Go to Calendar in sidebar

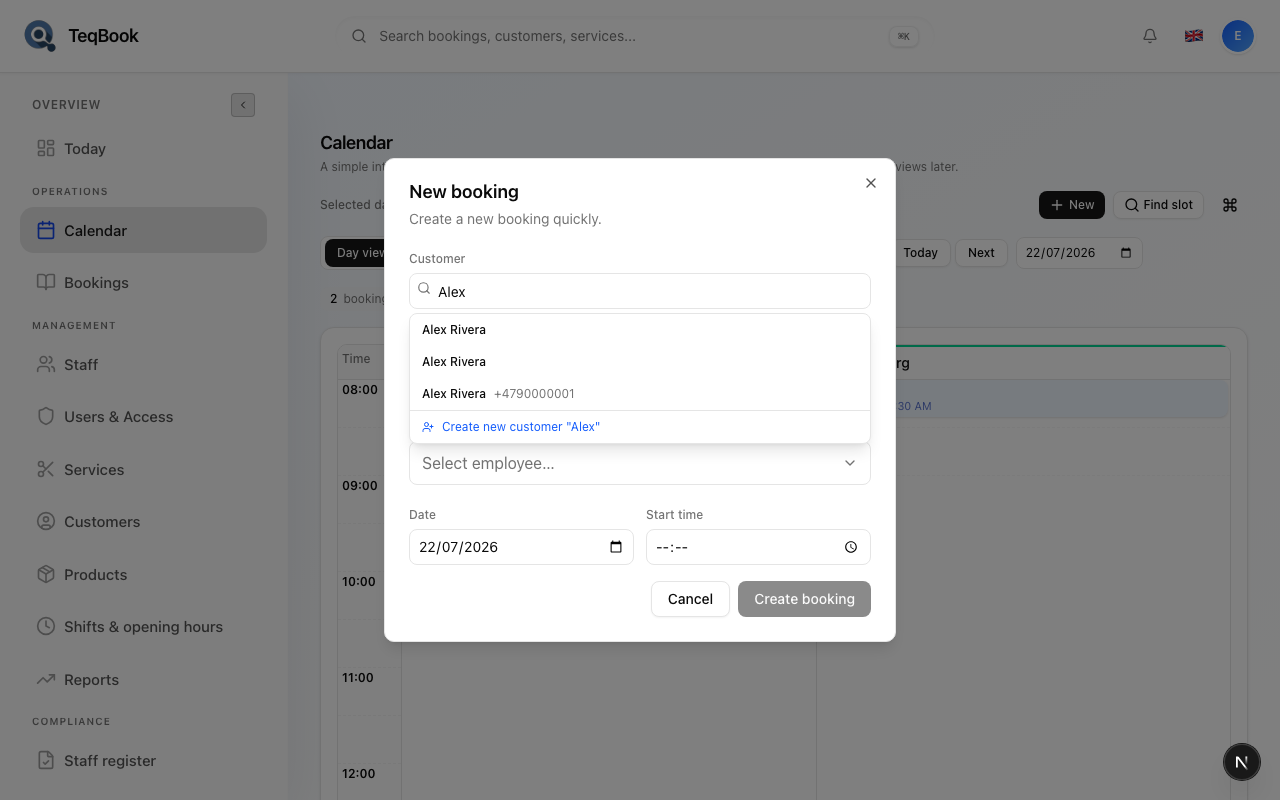pos(143,230)
